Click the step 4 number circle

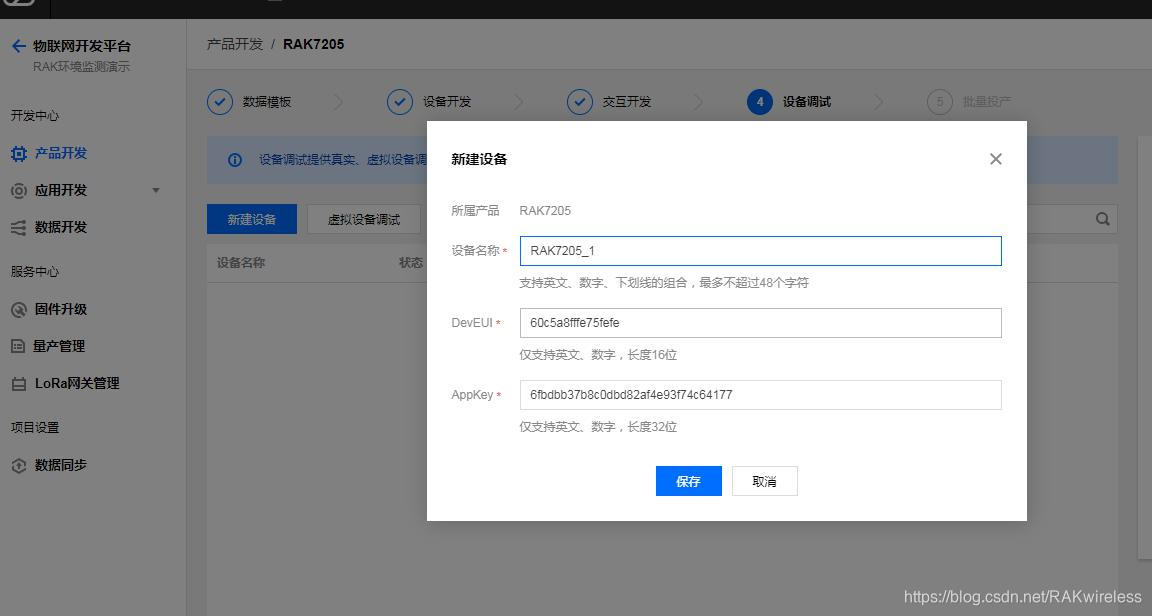pyautogui.click(x=760, y=102)
